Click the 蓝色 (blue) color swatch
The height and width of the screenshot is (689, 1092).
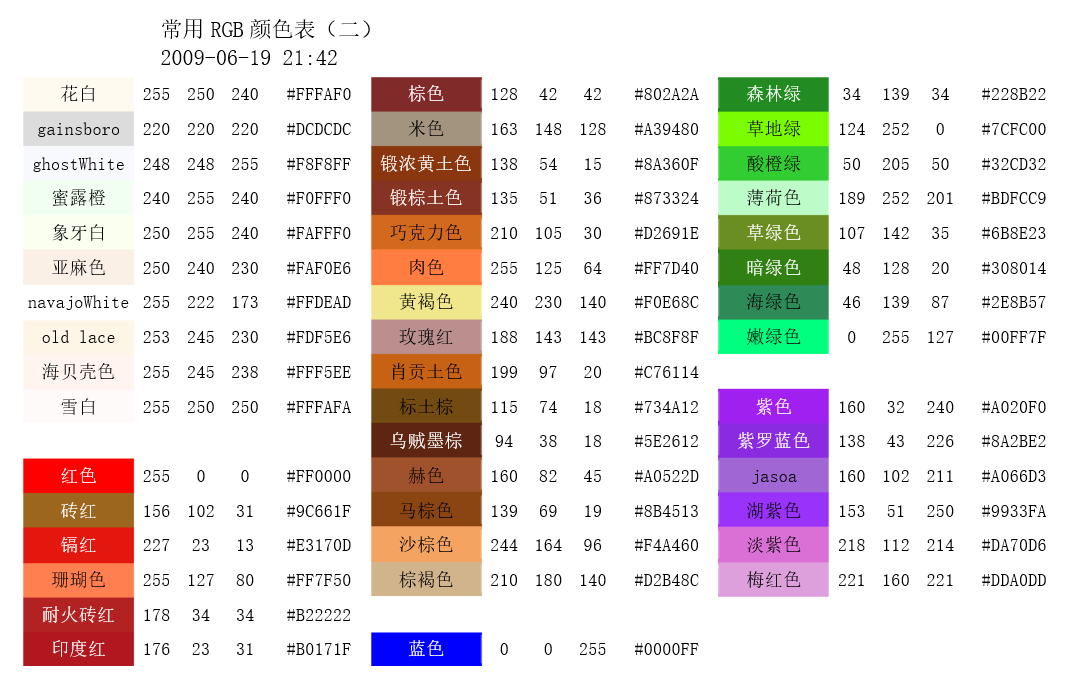pos(426,649)
